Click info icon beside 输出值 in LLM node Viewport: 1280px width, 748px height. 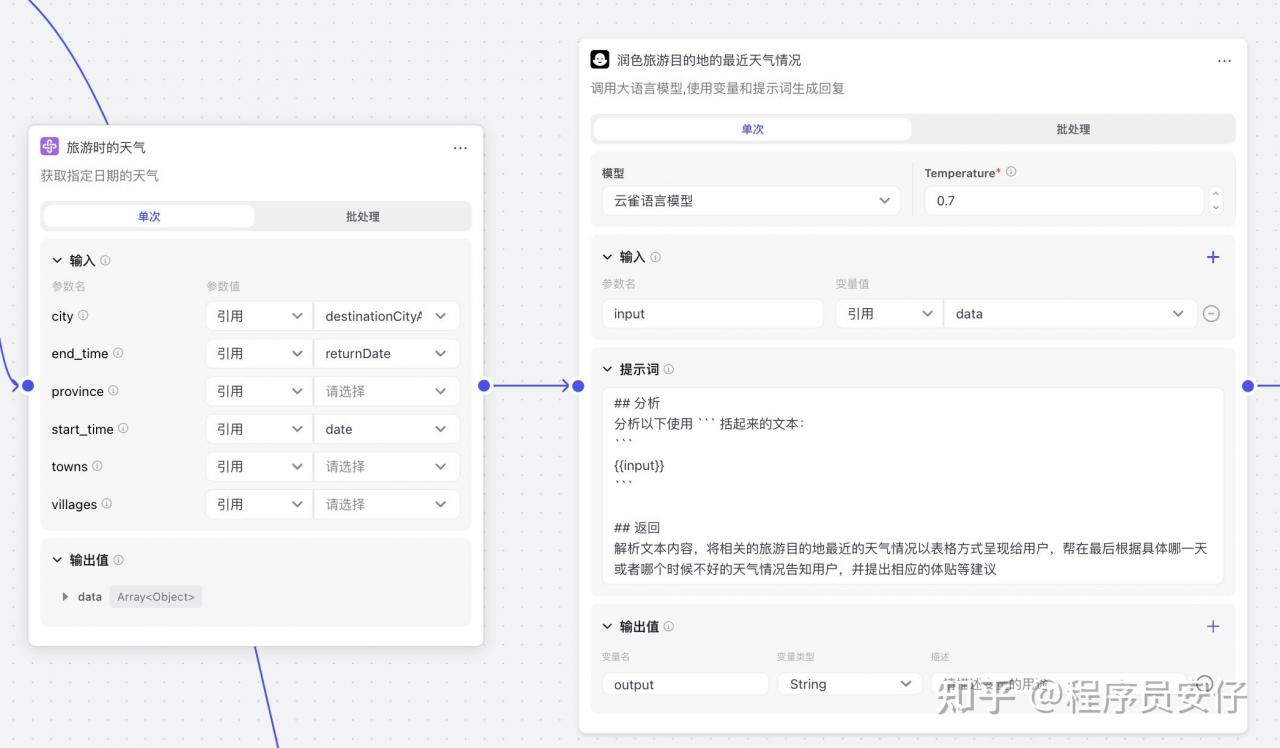pos(668,626)
